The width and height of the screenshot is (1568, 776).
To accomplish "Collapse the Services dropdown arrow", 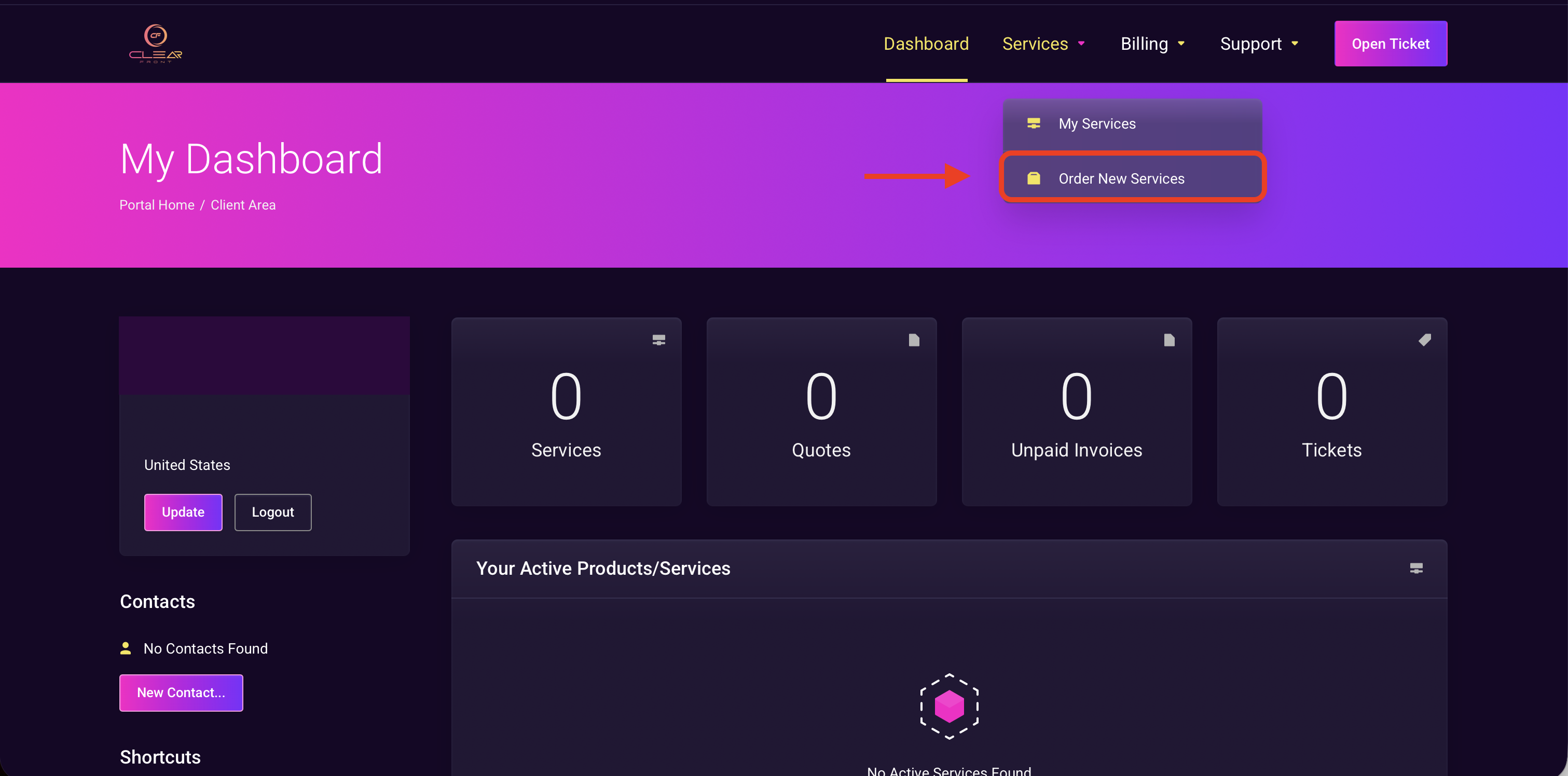I will [x=1082, y=44].
